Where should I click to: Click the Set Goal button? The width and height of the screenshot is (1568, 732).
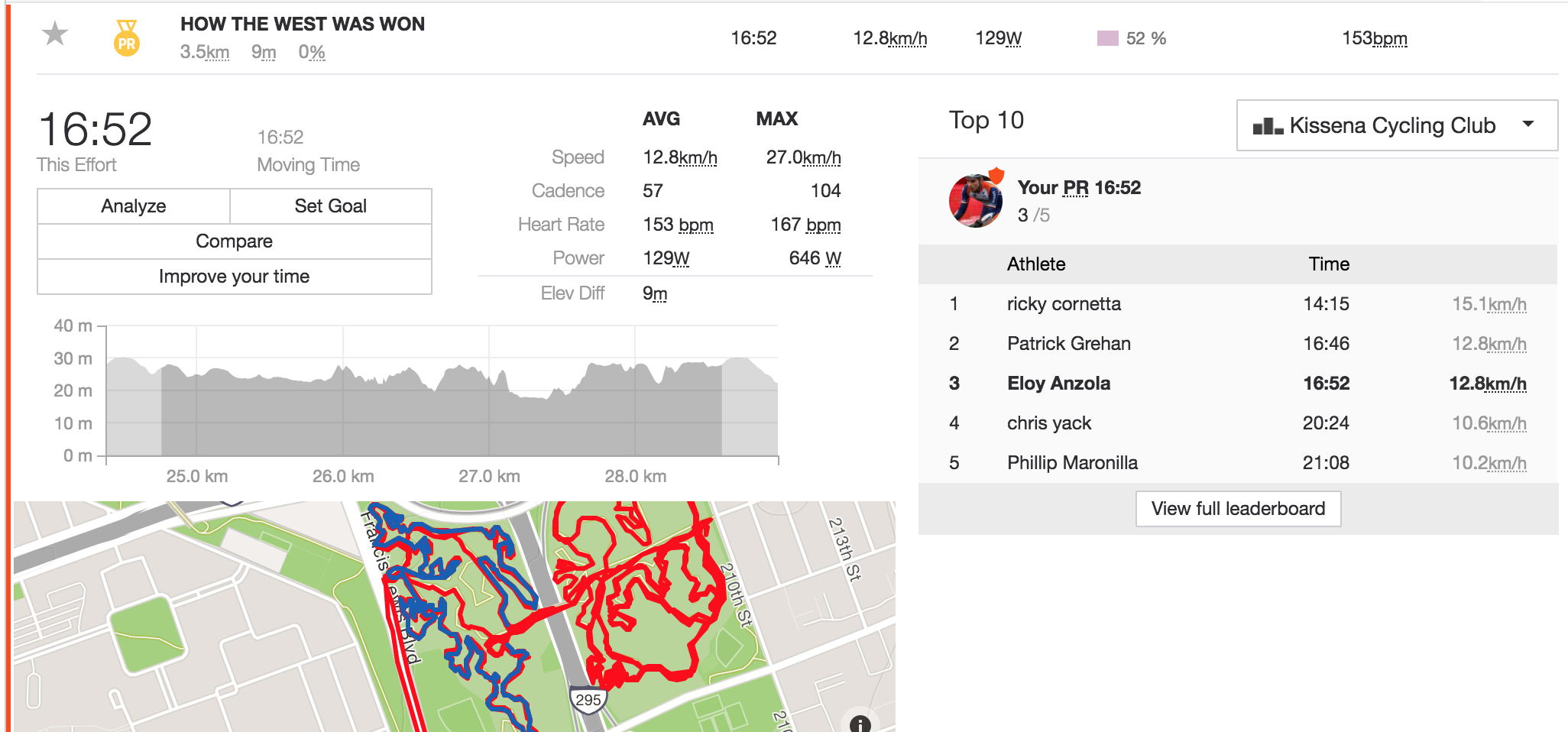(331, 206)
